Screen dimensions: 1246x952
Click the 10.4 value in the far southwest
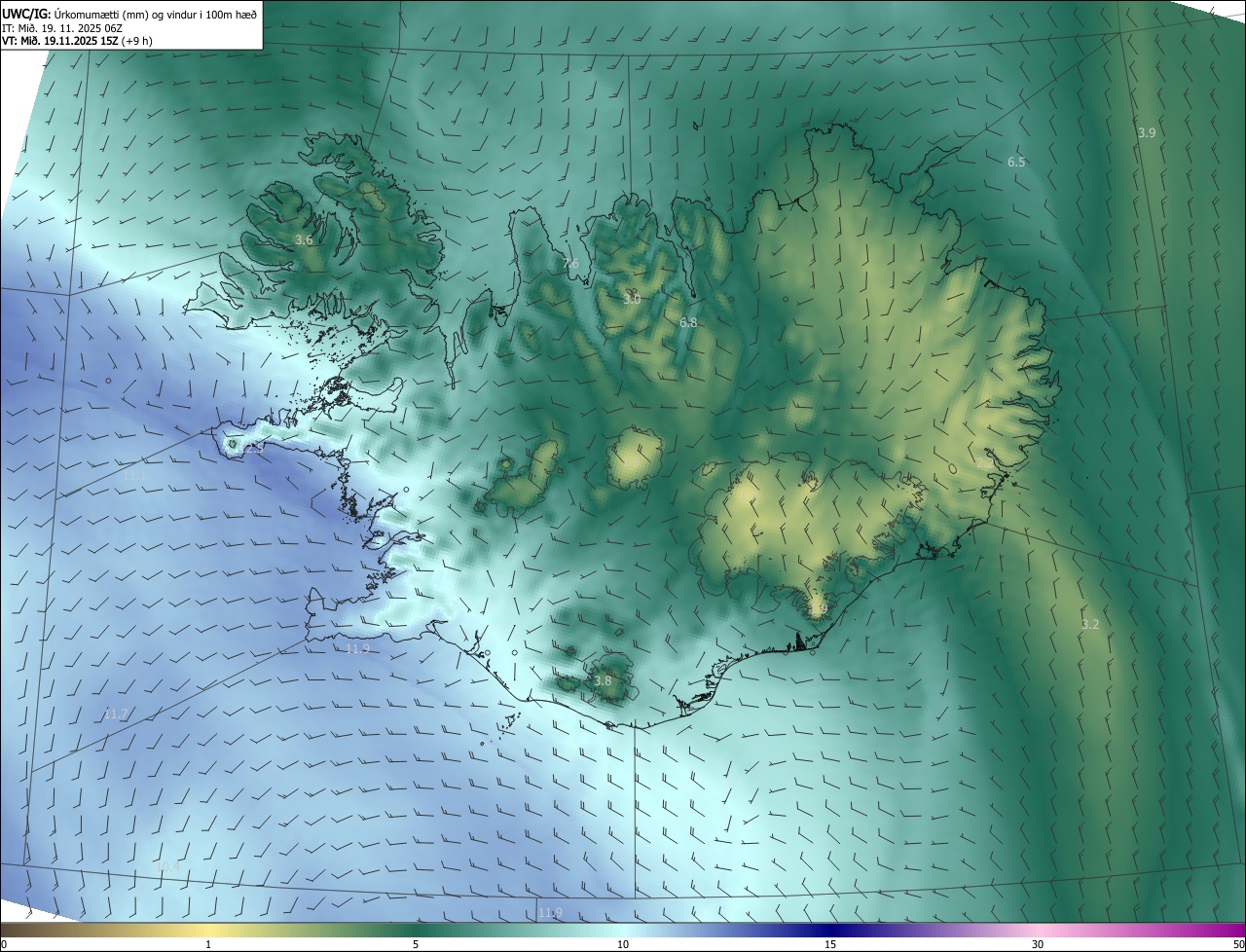(167, 865)
